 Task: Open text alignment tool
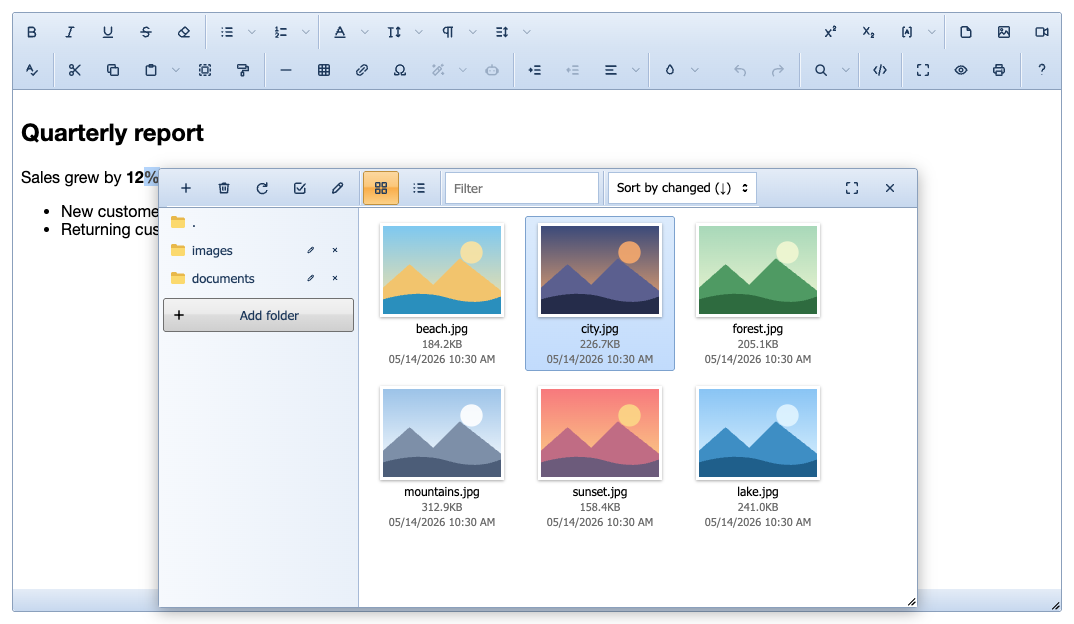(611, 70)
